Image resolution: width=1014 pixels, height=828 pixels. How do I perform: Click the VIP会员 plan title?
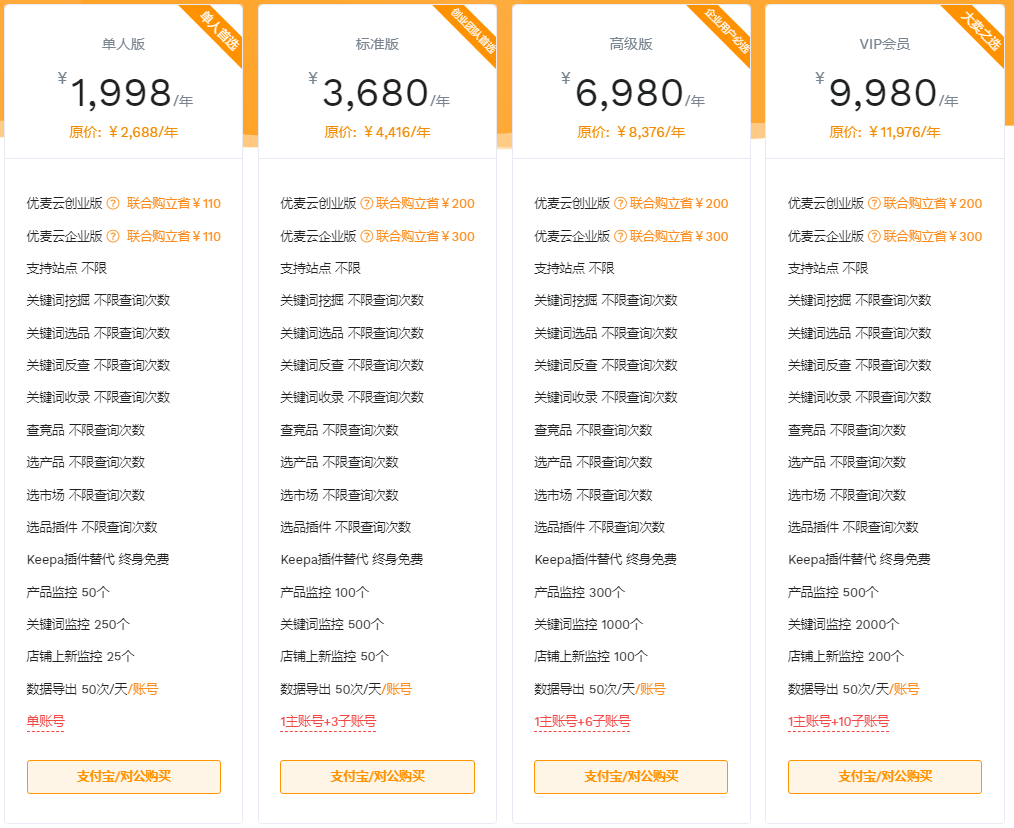point(884,44)
